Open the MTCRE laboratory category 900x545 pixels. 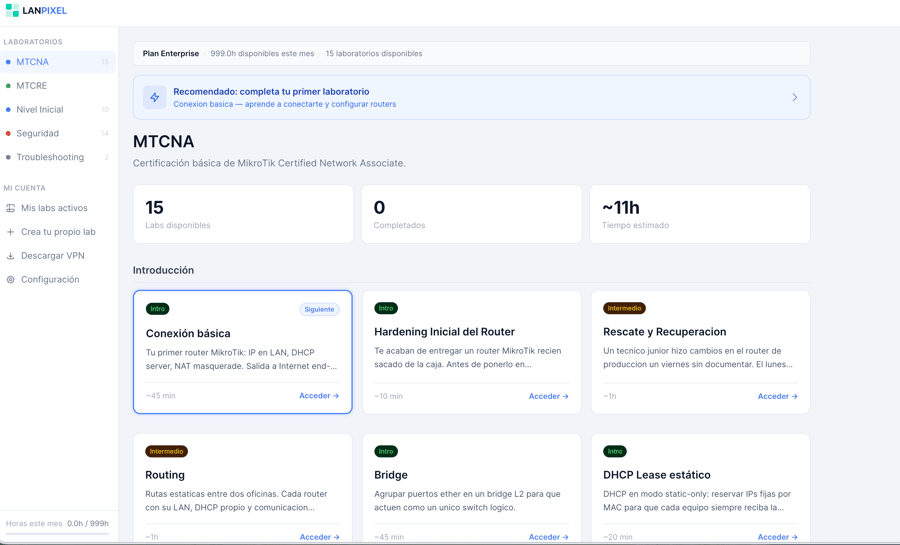click(x=58, y=85)
